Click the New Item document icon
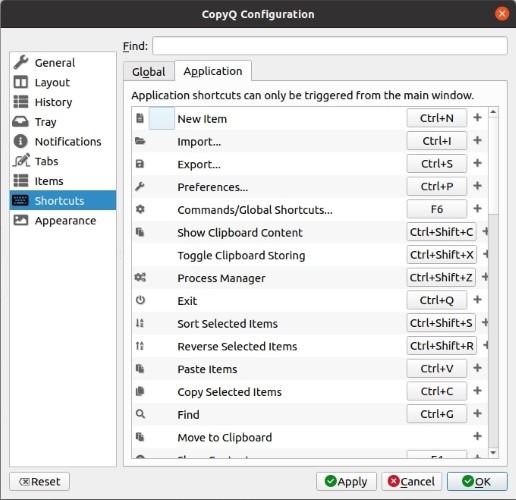This screenshot has height=500, width=516. click(x=140, y=118)
